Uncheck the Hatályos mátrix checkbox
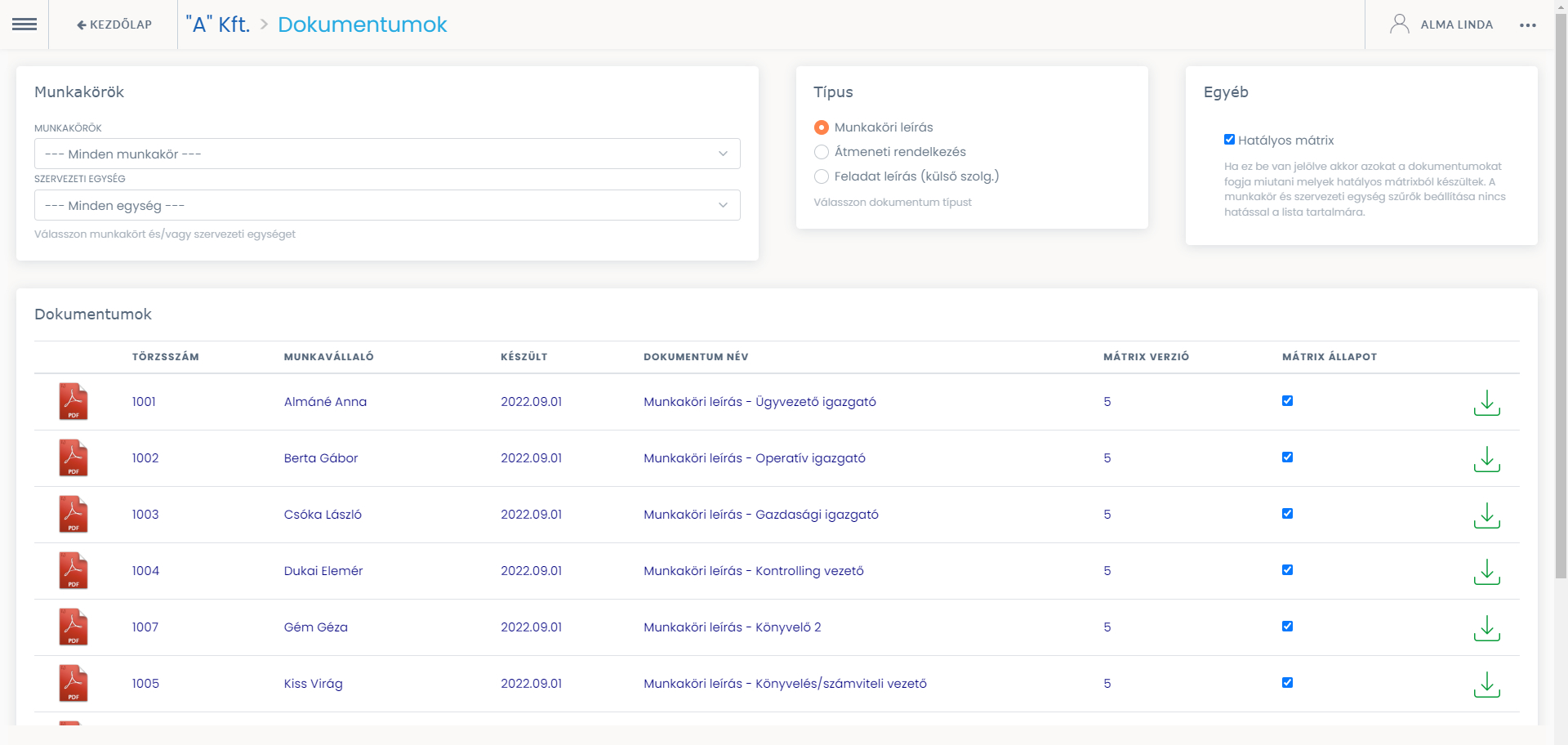This screenshot has width=1568, height=745. (1229, 140)
